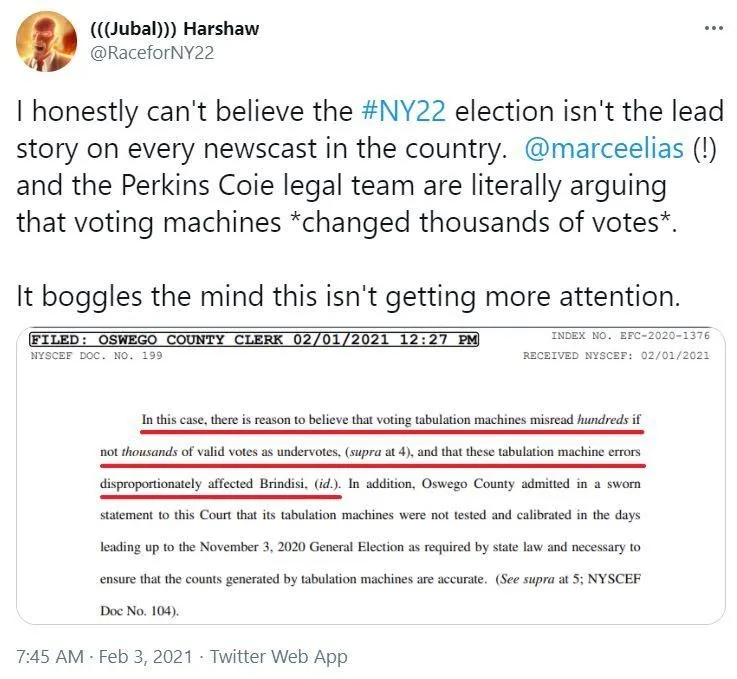Expand the attached court document image
737x679 pixels.
tap(369, 477)
